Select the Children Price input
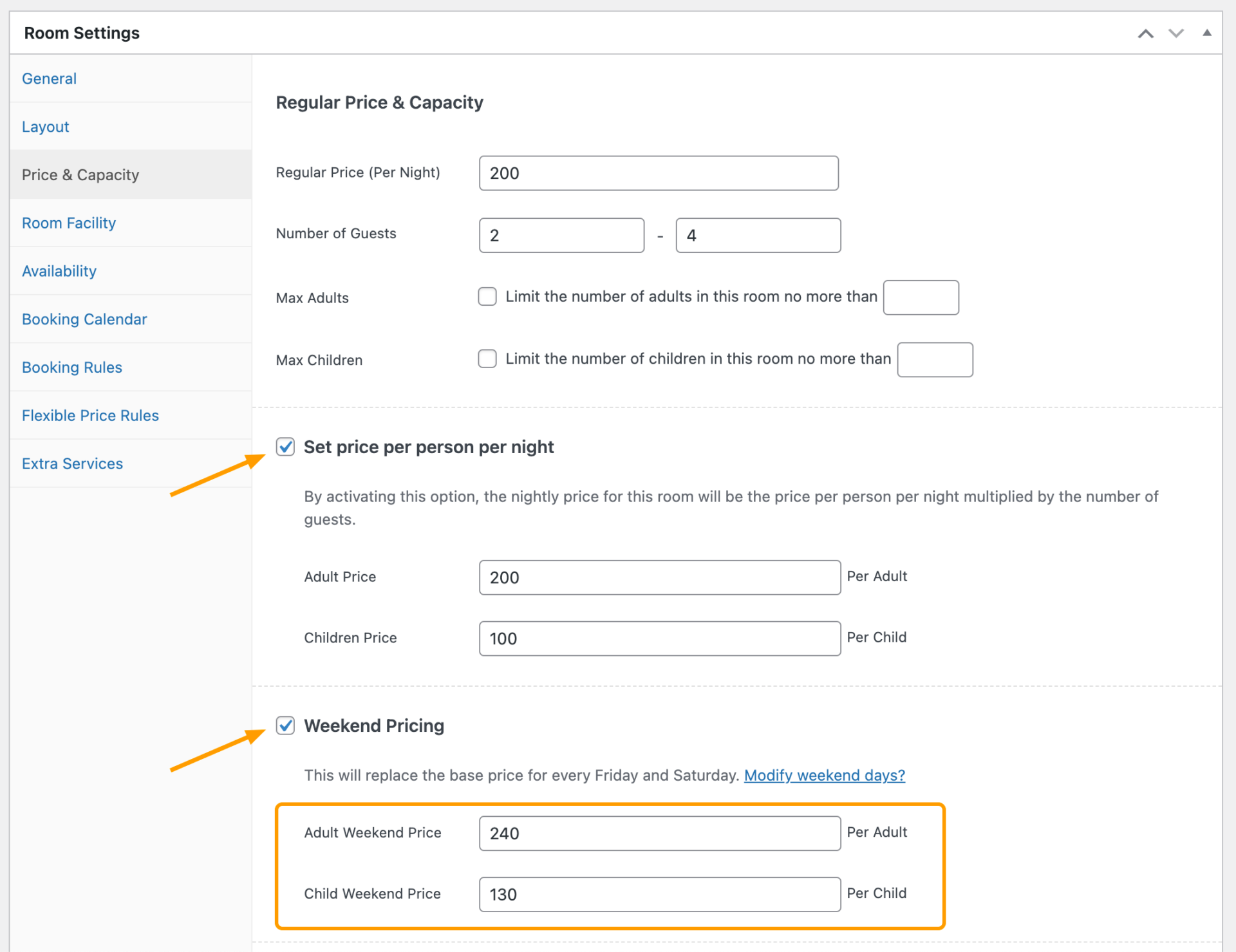1236x952 pixels. pyautogui.click(x=659, y=638)
